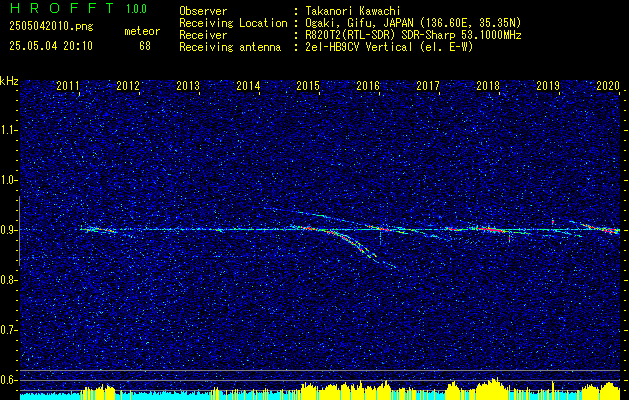This screenshot has height=400, width=629.
Task: Click the kHz axis unit label
Action: [9, 81]
